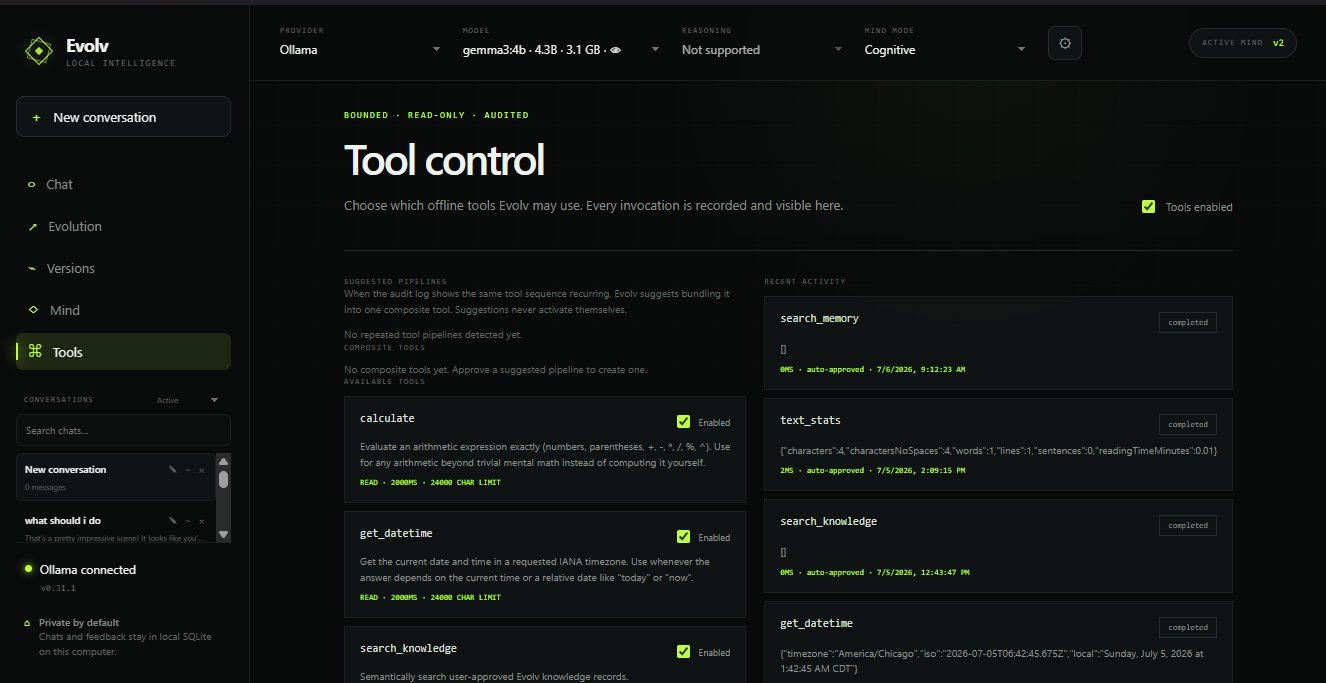
Task: Open the Reasoning dropdown showing Not supported
Action: (762, 50)
